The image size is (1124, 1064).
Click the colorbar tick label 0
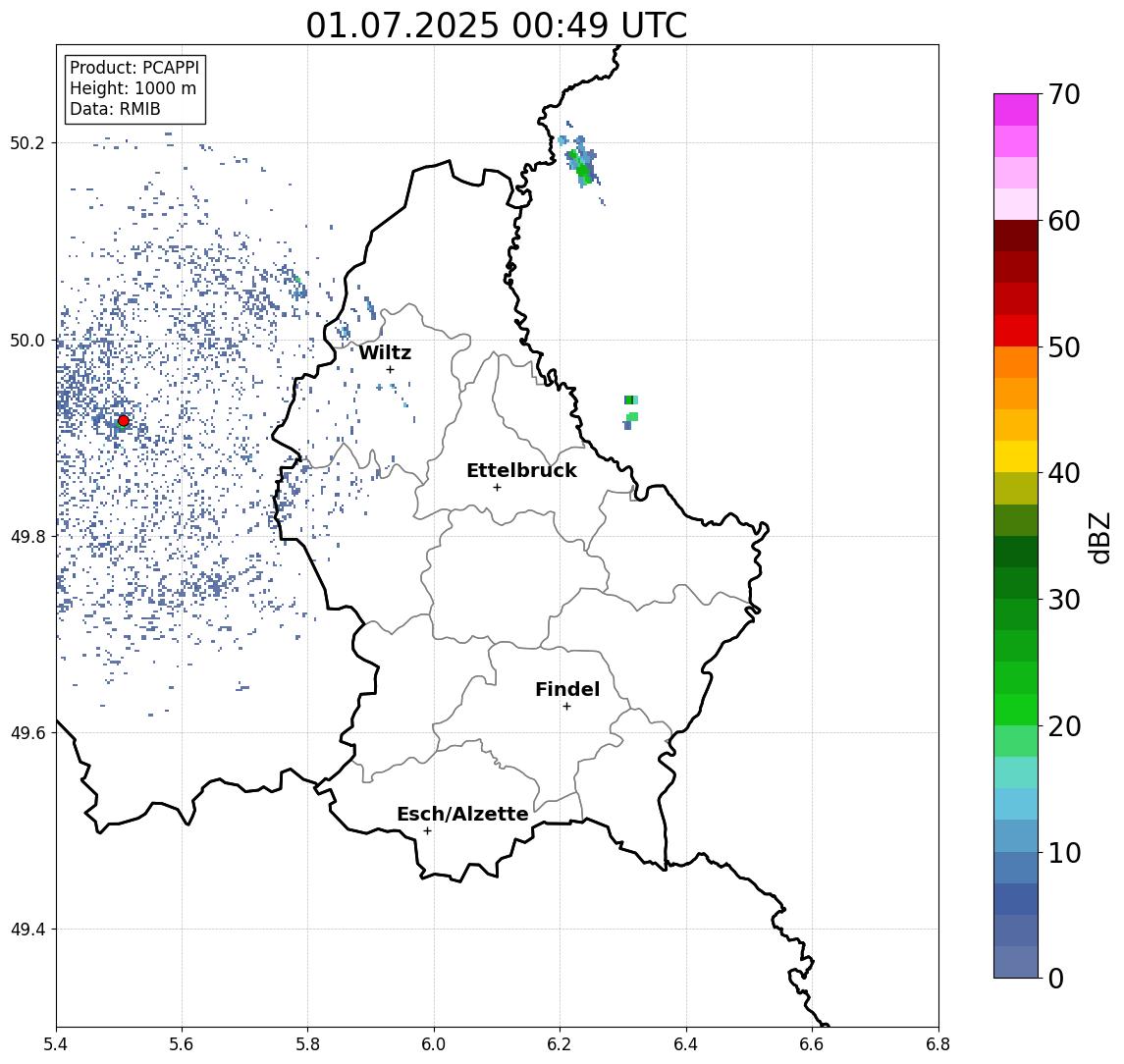coord(1056,978)
